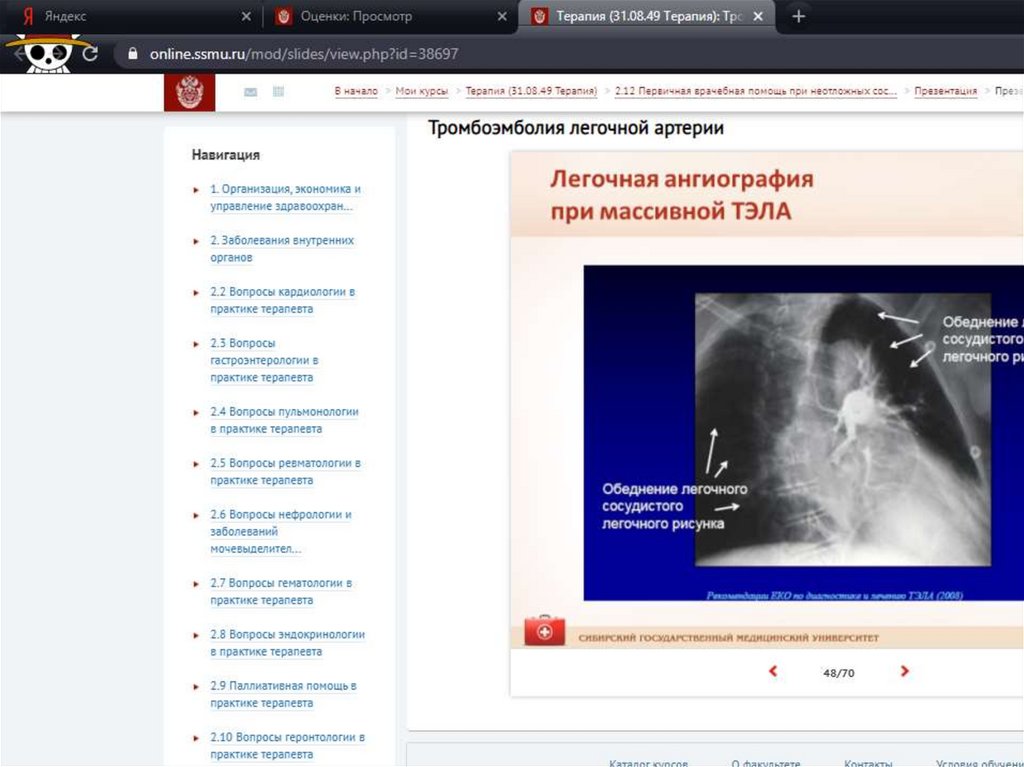Open 2.6 Вопросы нефрологии section
Image resolution: width=1024 pixels, height=767 pixels.
click(281, 532)
